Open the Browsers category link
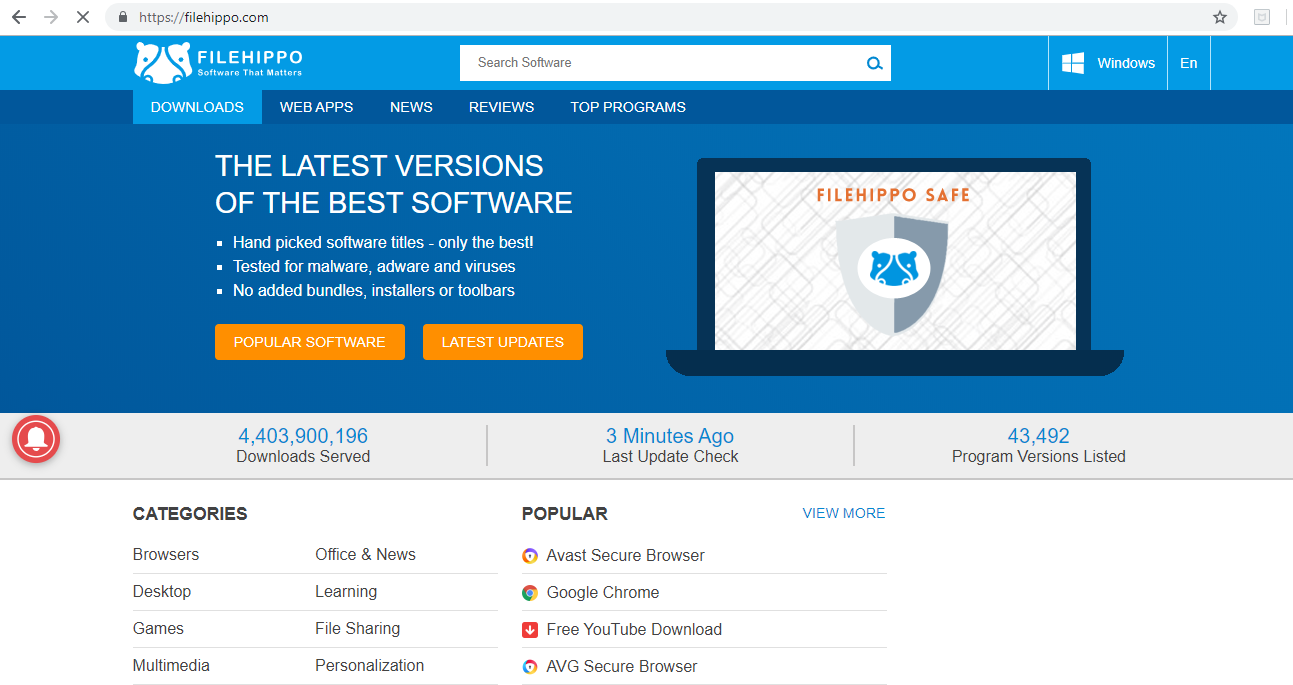 coord(166,555)
